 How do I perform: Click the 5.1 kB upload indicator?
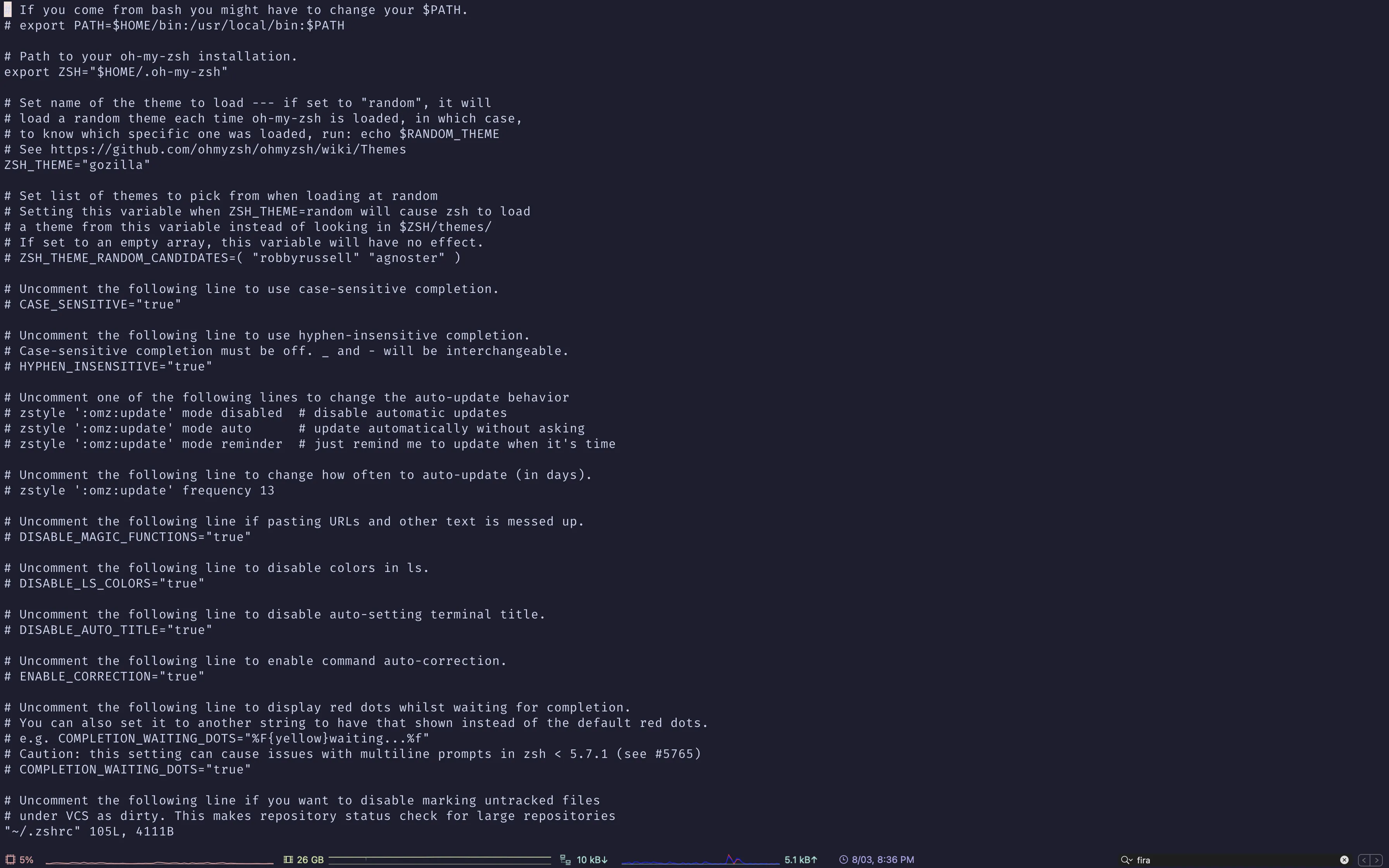click(x=801, y=859)
